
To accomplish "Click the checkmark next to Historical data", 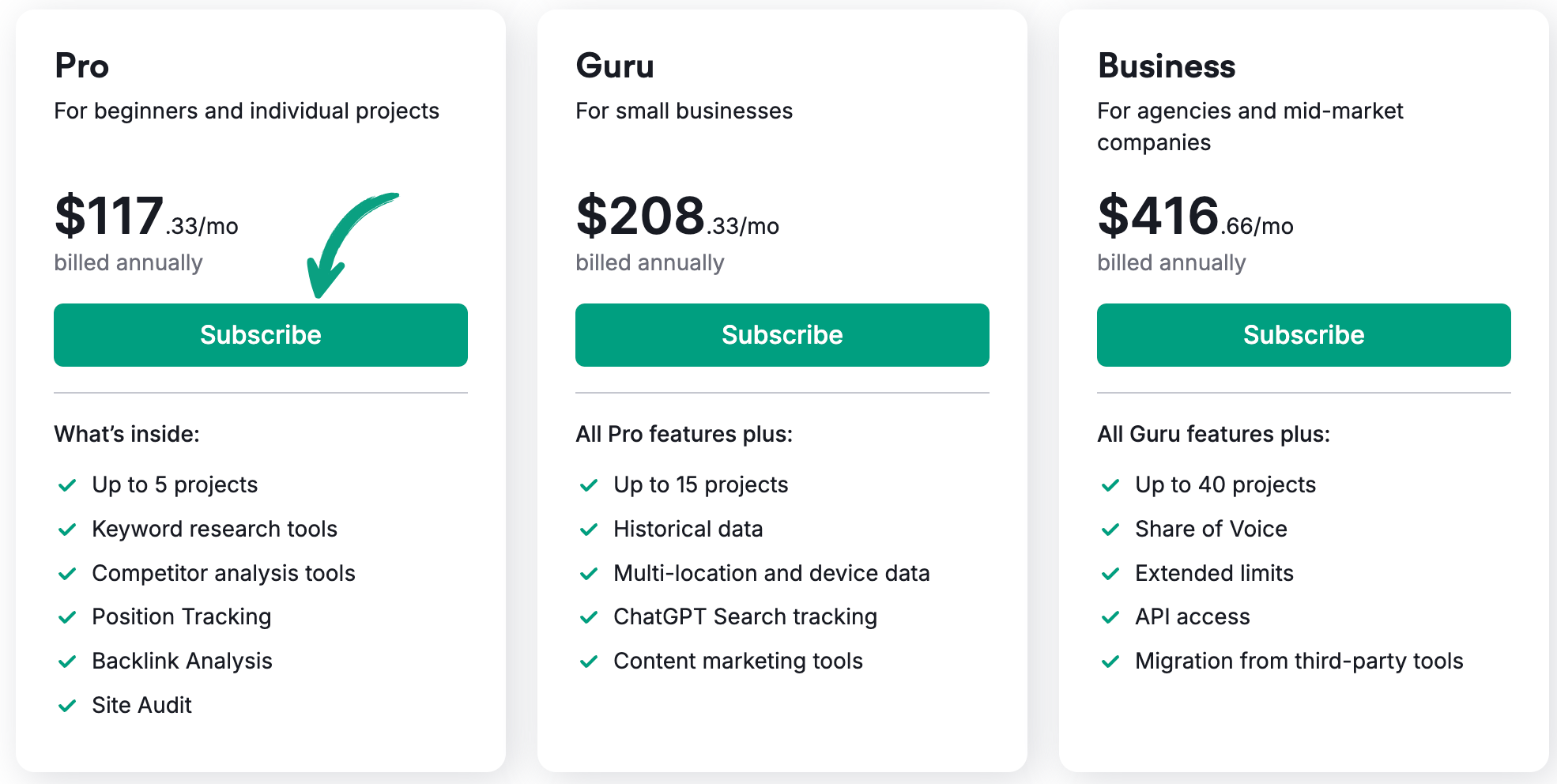I will click(589, 530).
